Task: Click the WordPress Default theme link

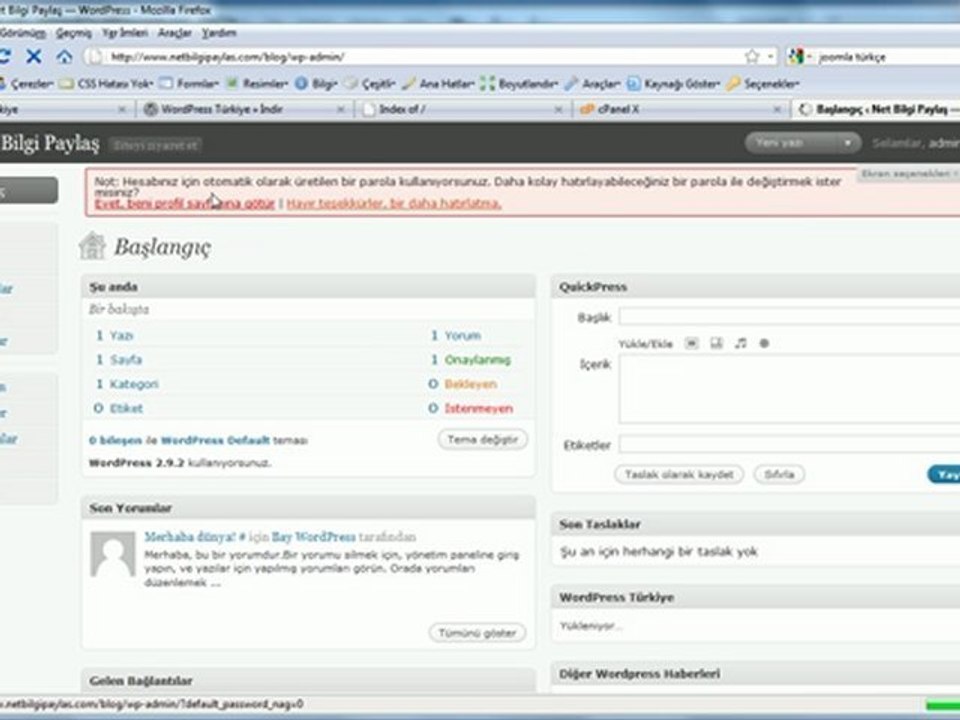Action: (x=215, y=440)
